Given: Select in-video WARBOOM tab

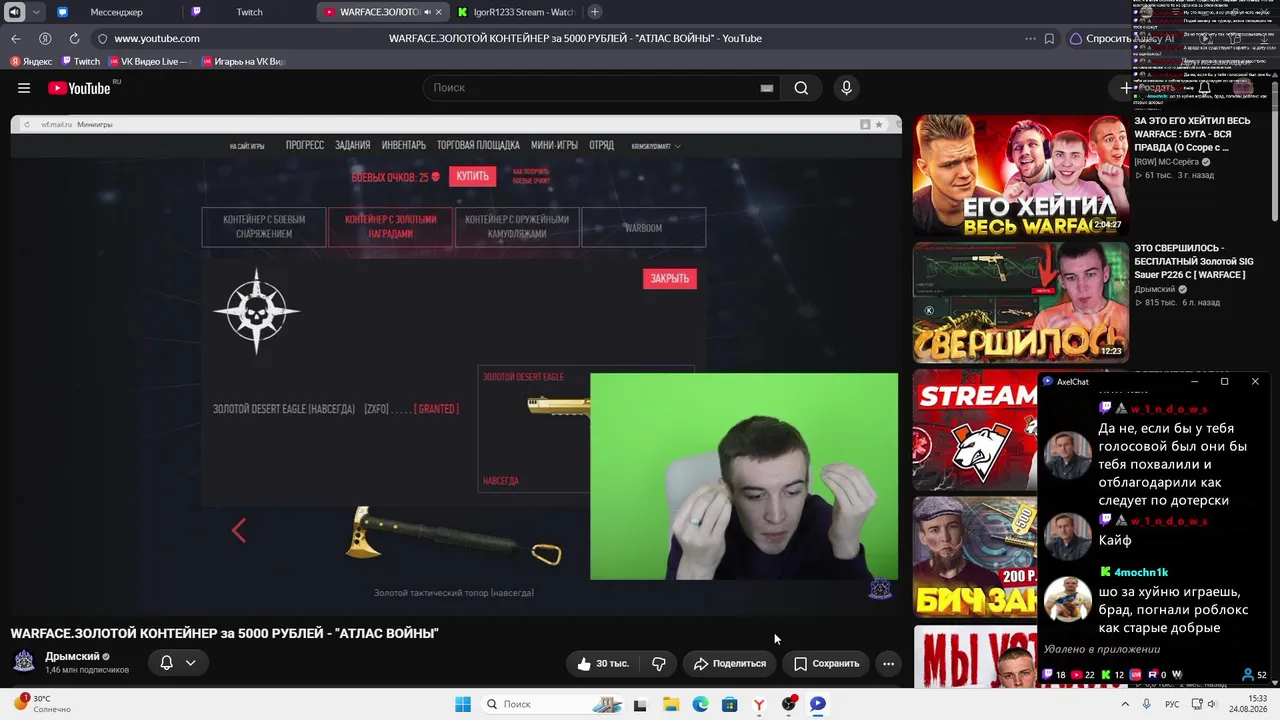Looking at the screenshot, I should (x=643, y=227).
